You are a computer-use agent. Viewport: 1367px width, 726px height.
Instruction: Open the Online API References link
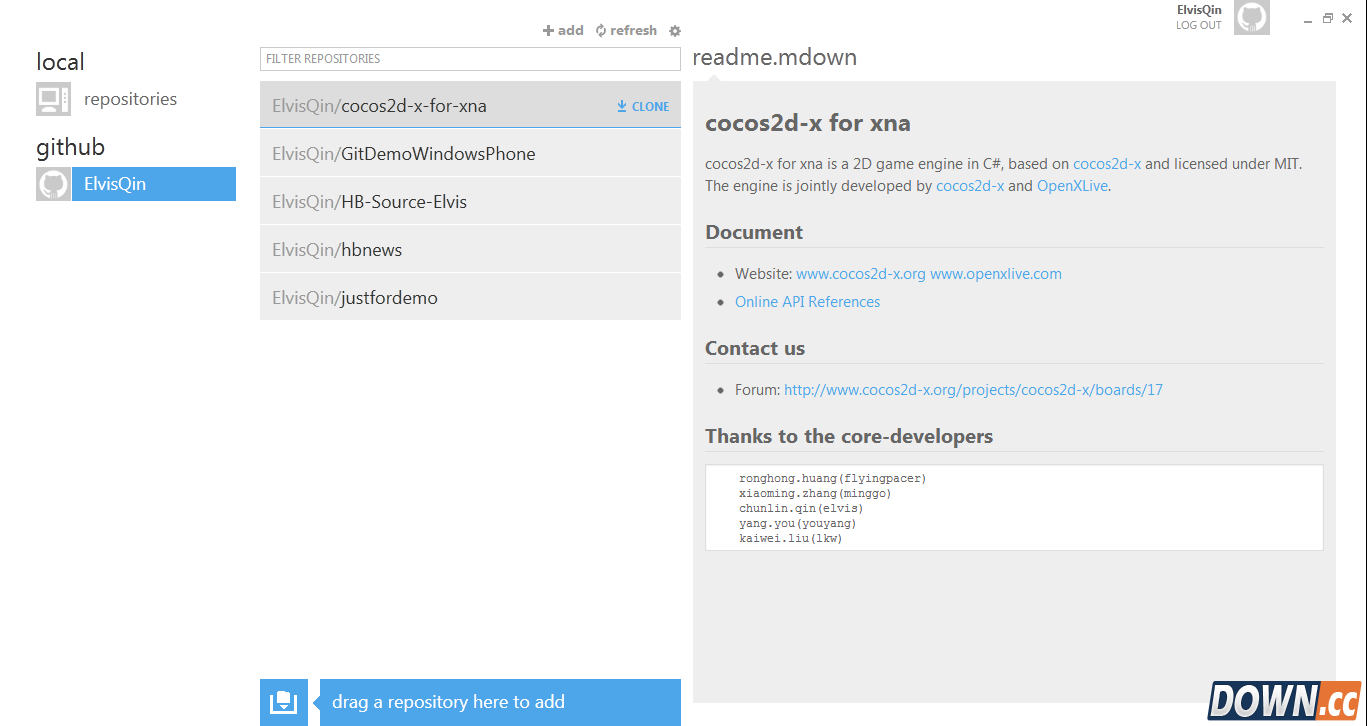click(x=807, y=301)
